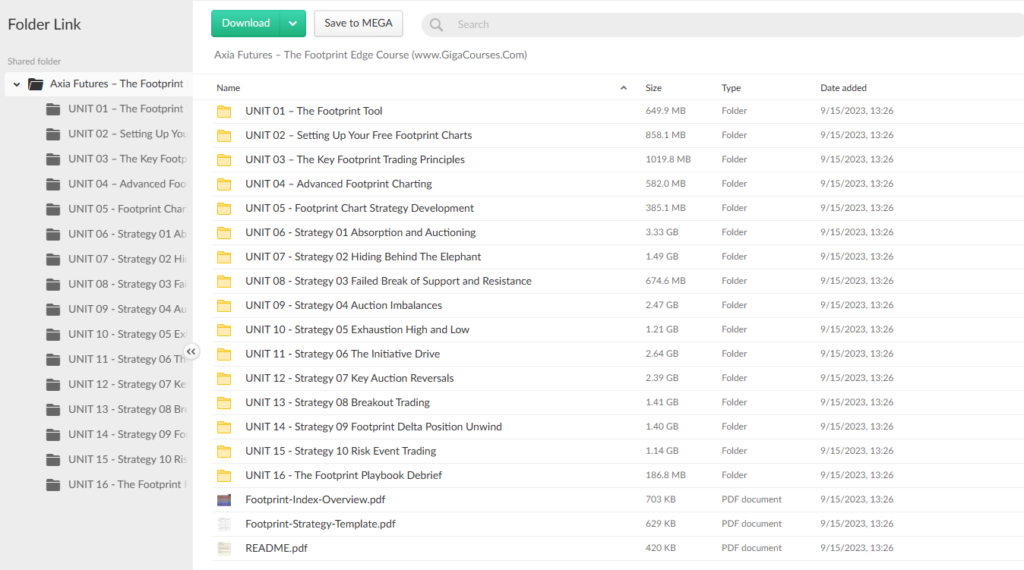The image size is (1024, 570).
Task: Click folder icon of UNIT 11 row
Action: (224, 355)
